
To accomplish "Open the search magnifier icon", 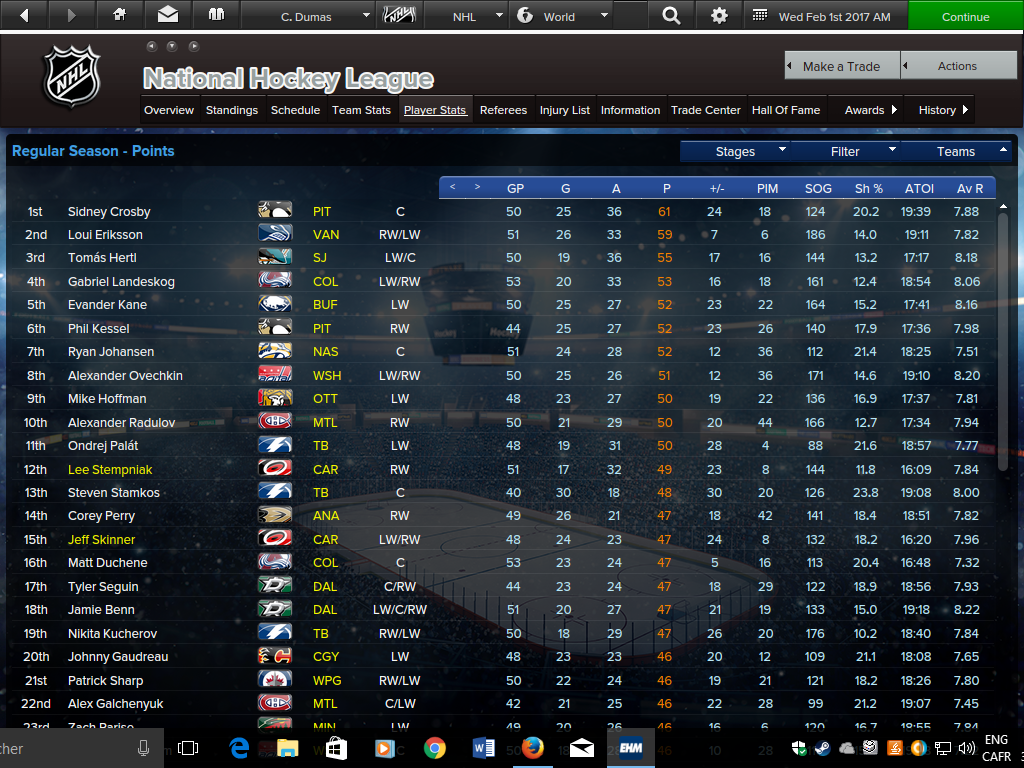I will 671,16.
